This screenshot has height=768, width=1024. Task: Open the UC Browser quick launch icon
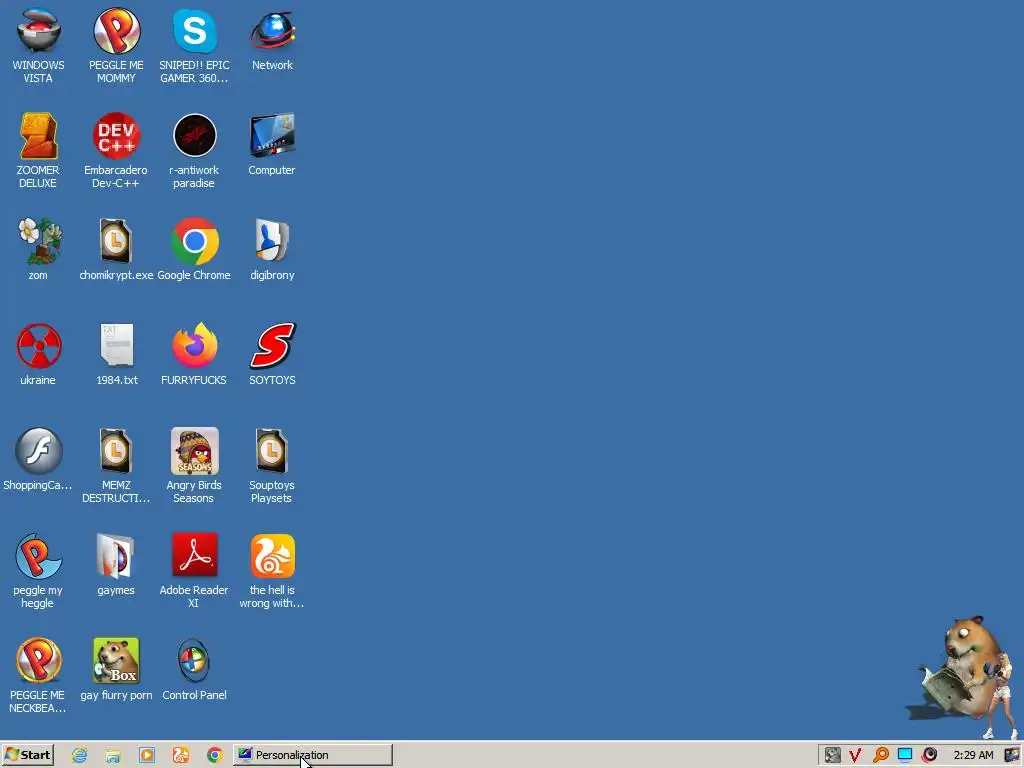point(181,756)
